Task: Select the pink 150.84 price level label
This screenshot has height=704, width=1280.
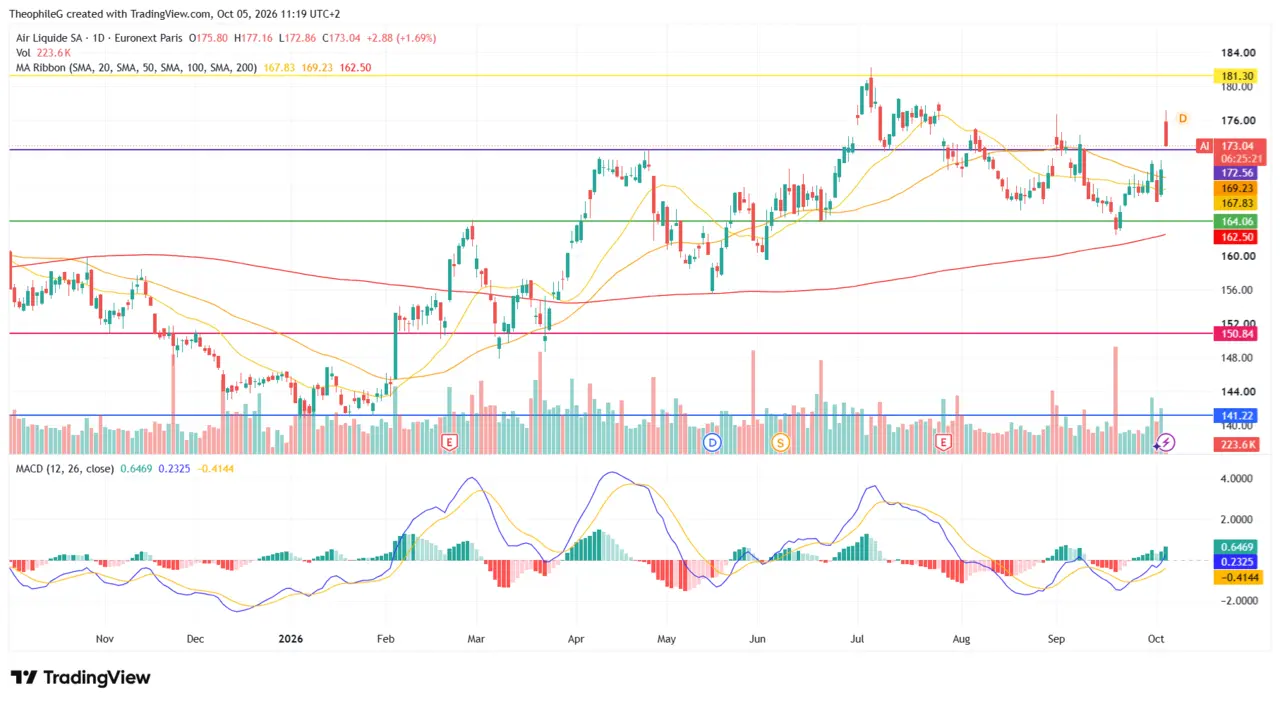Action: click(x=1235, y=333)
